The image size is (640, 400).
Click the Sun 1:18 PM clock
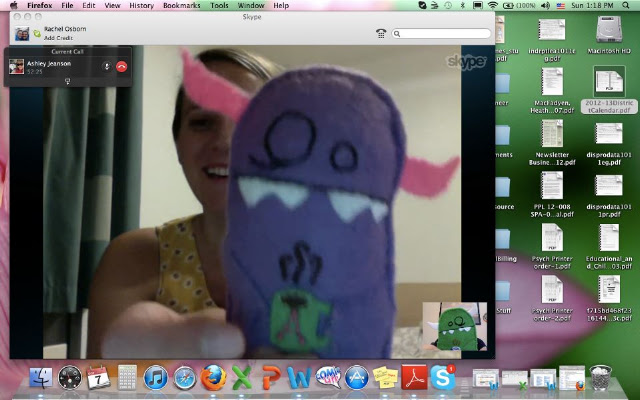[592, 5]
